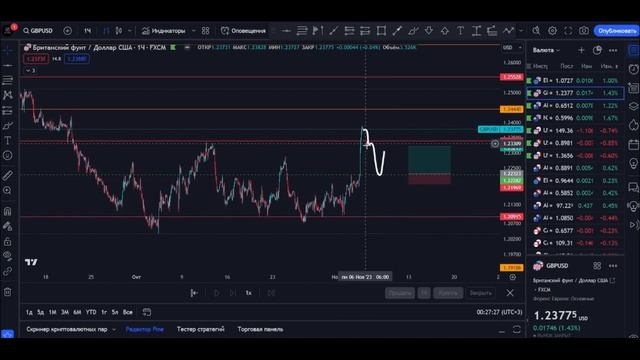Add a symbol to compare with plus icon
The height and width of the screenshot is (360, 640).
point(68,31)
